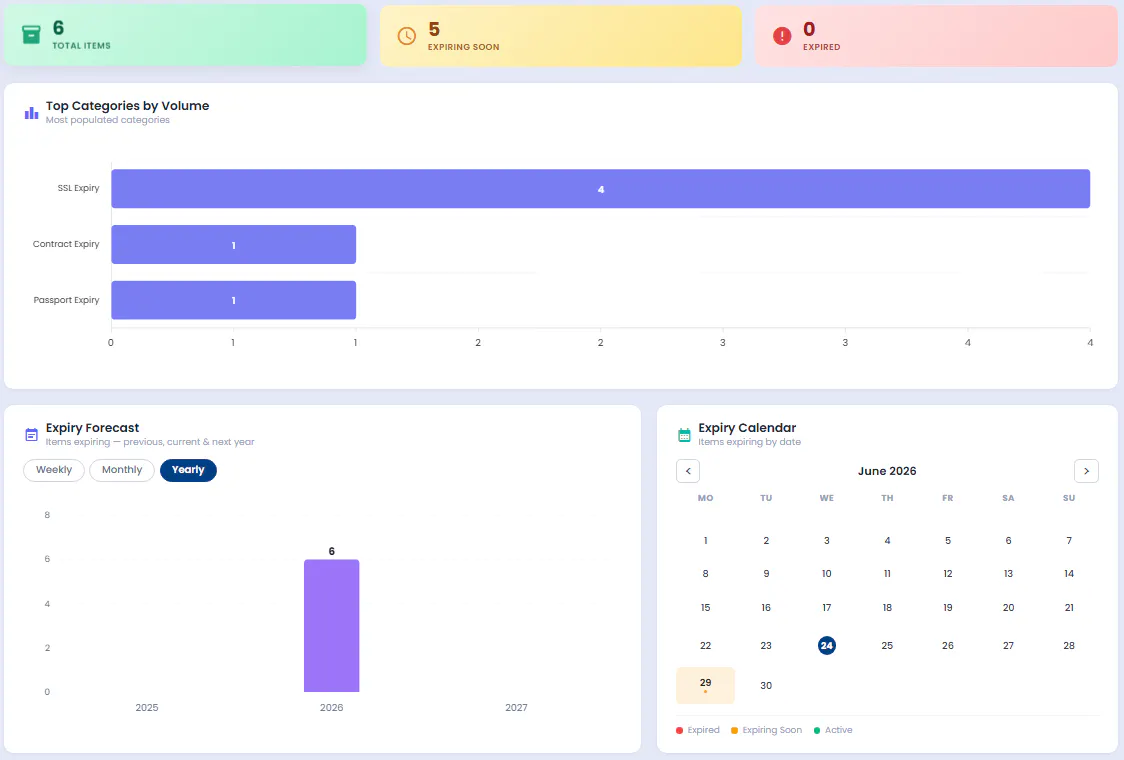
Task: Select June 12 in calendar
Action: click(948, 574)
